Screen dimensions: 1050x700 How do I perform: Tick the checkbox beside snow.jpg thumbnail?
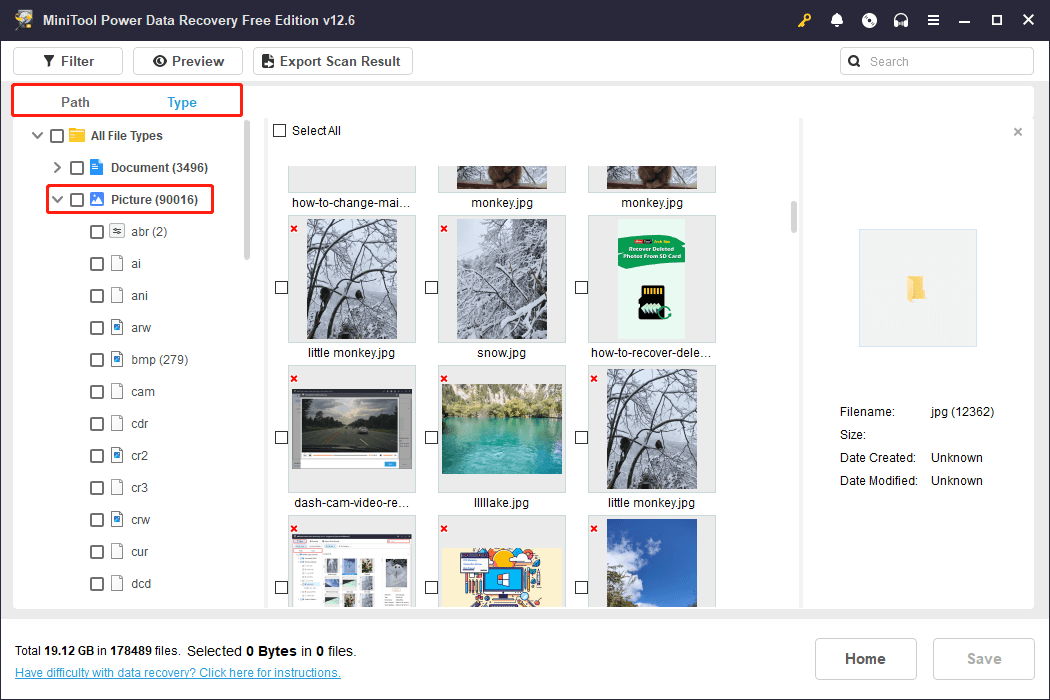(431, 287)
